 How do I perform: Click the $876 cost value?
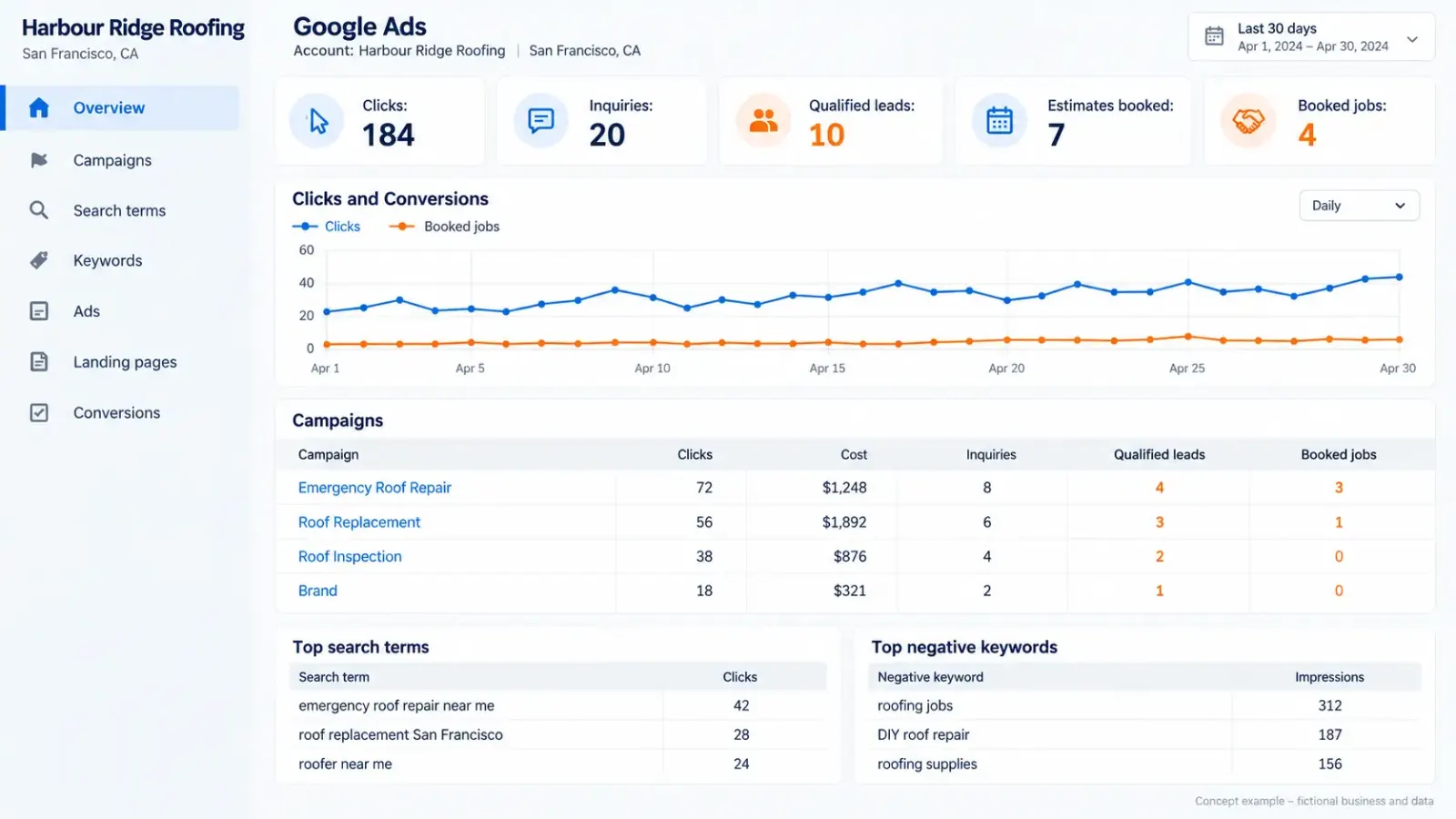pos(850,556)
